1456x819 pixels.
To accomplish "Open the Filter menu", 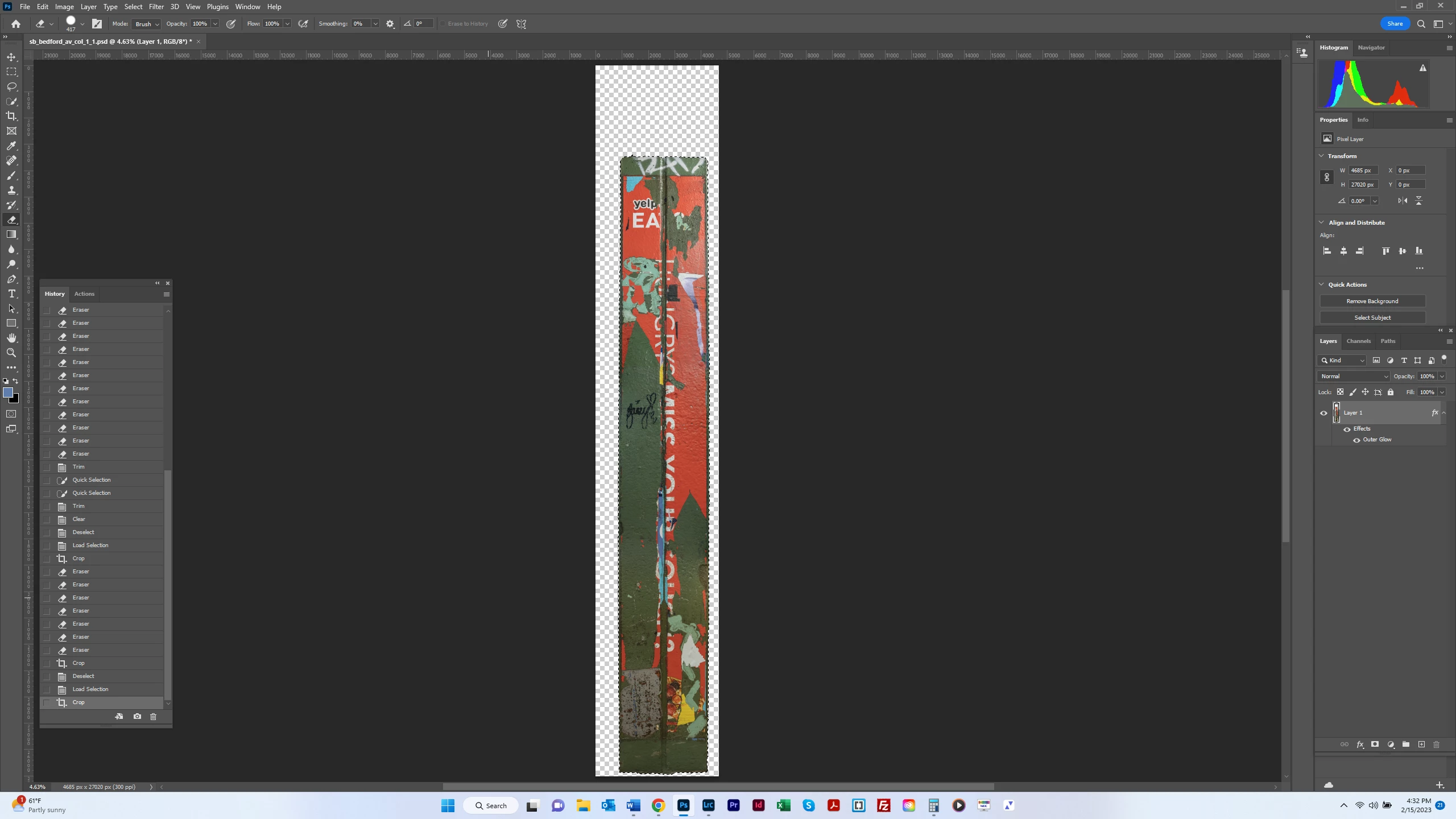I will click(156, 7).
